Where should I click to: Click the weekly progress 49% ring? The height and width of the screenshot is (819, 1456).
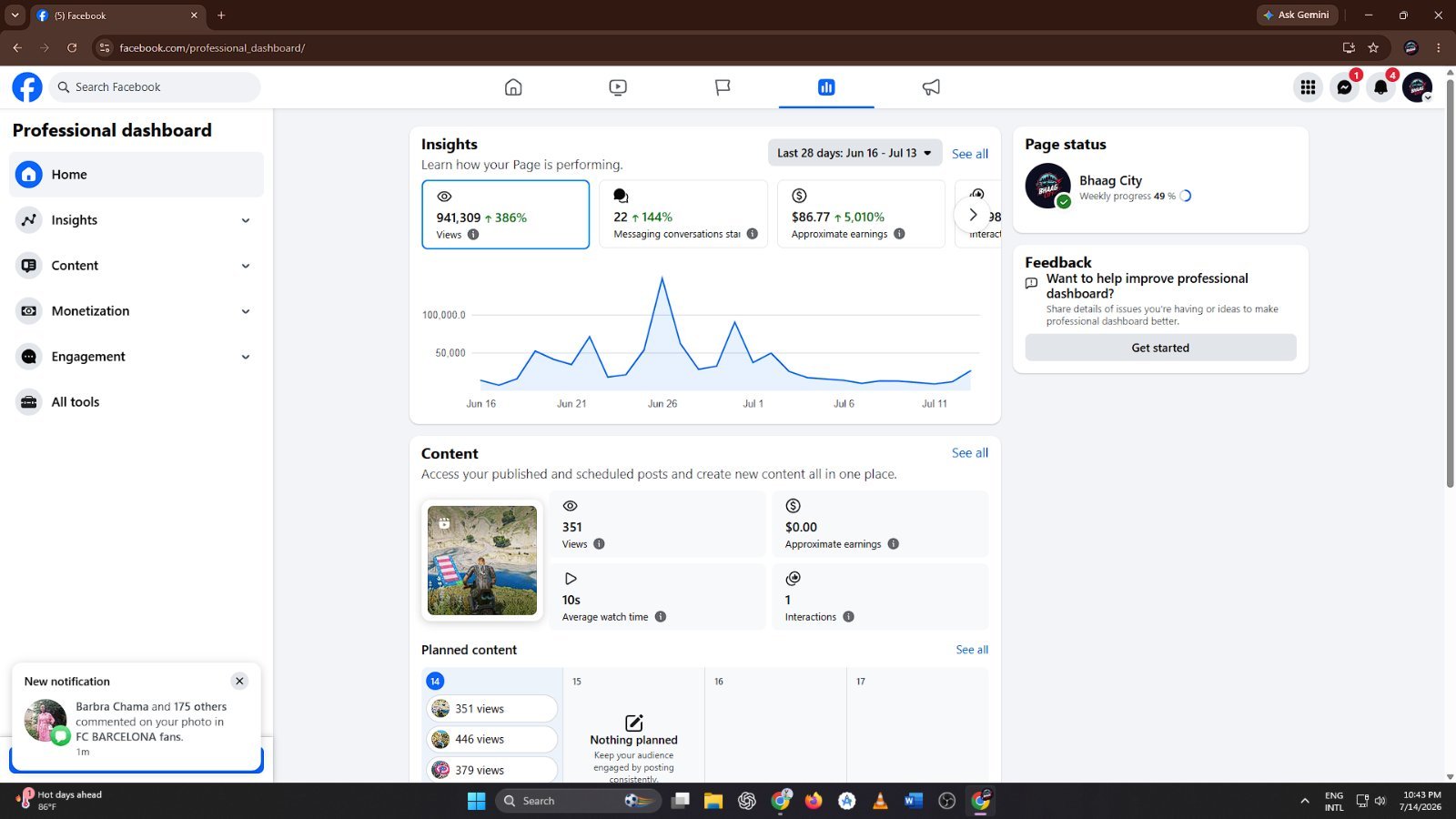click(1185, 196)
